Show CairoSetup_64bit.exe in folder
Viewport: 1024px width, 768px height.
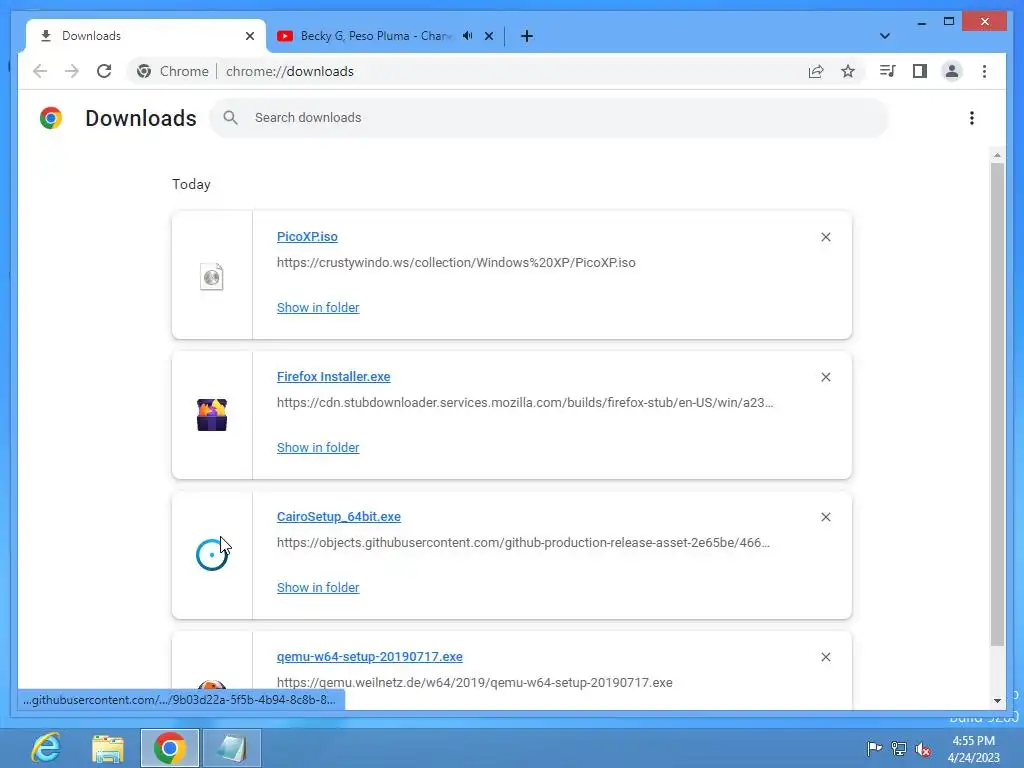318,587
